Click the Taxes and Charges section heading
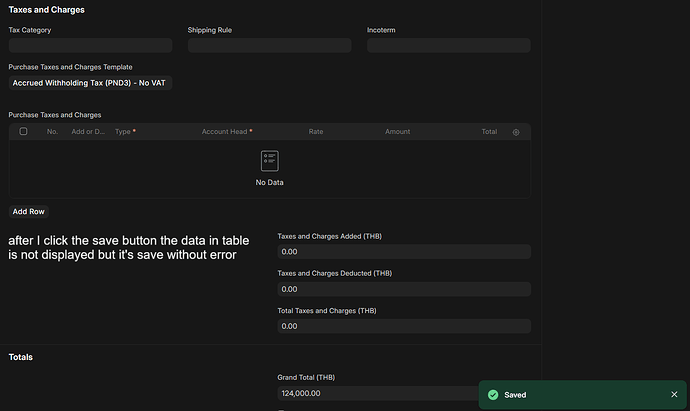Image resolution: width=690 pixels, height=411 pixels. click(47, 10)
